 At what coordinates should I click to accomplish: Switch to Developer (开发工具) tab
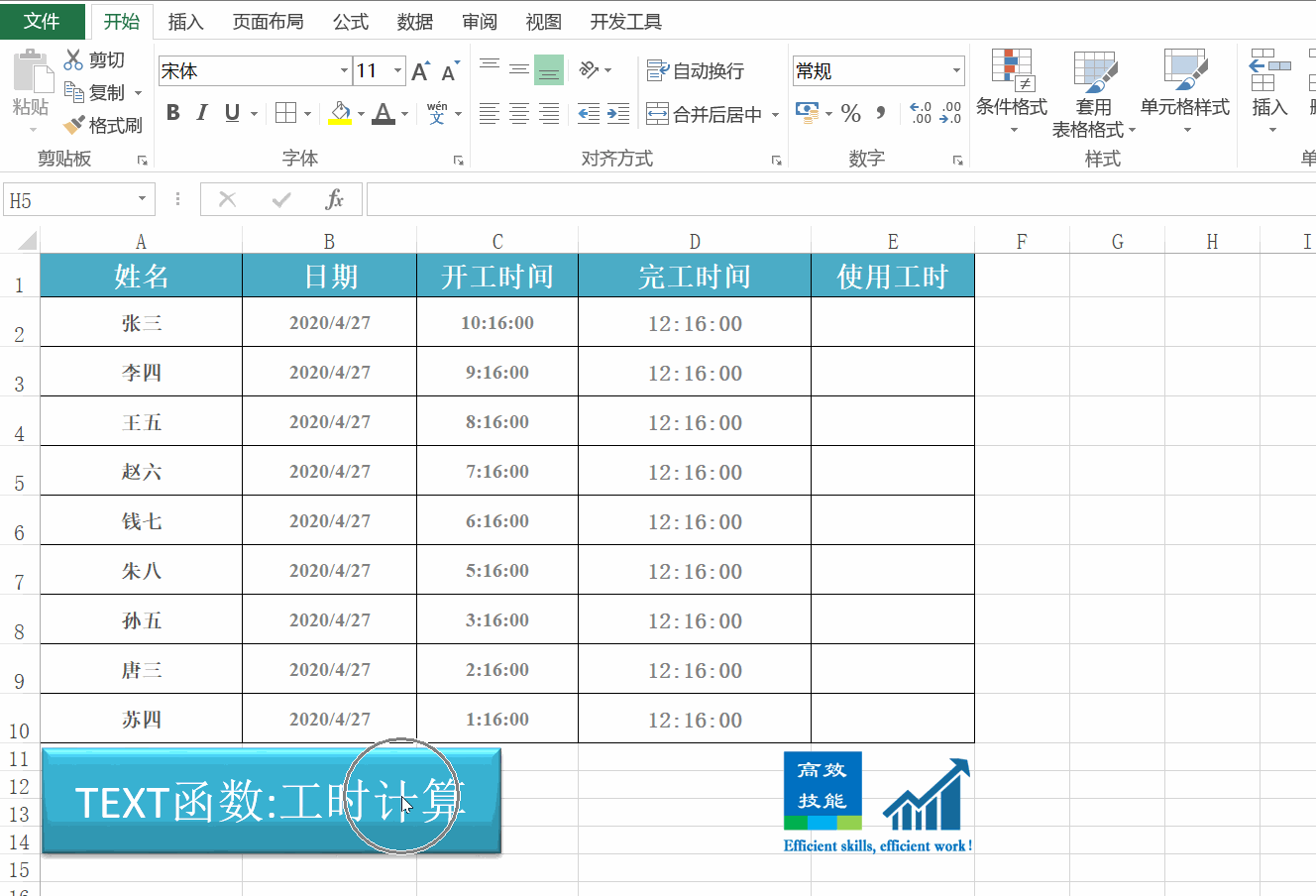pyautogui.click(x=625, y=22)
